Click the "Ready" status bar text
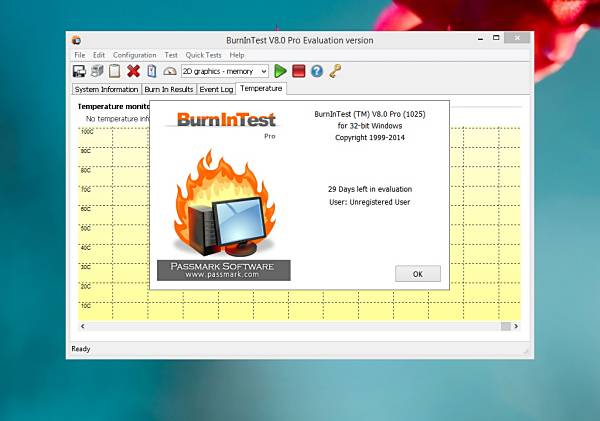Screen dimensions: 600x421 [x=81, y=349]
